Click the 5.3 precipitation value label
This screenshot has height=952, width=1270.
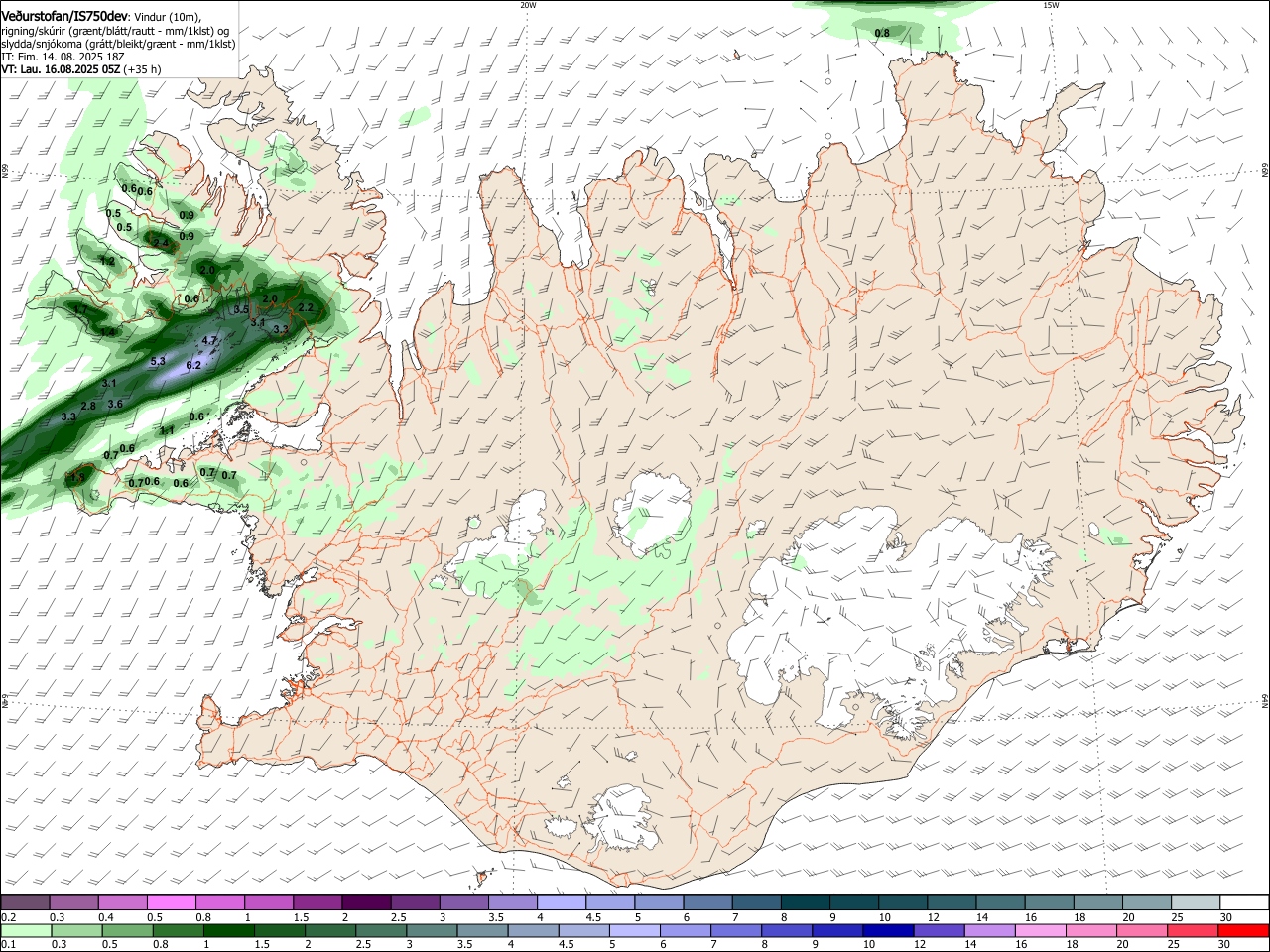tap(158, 362)
